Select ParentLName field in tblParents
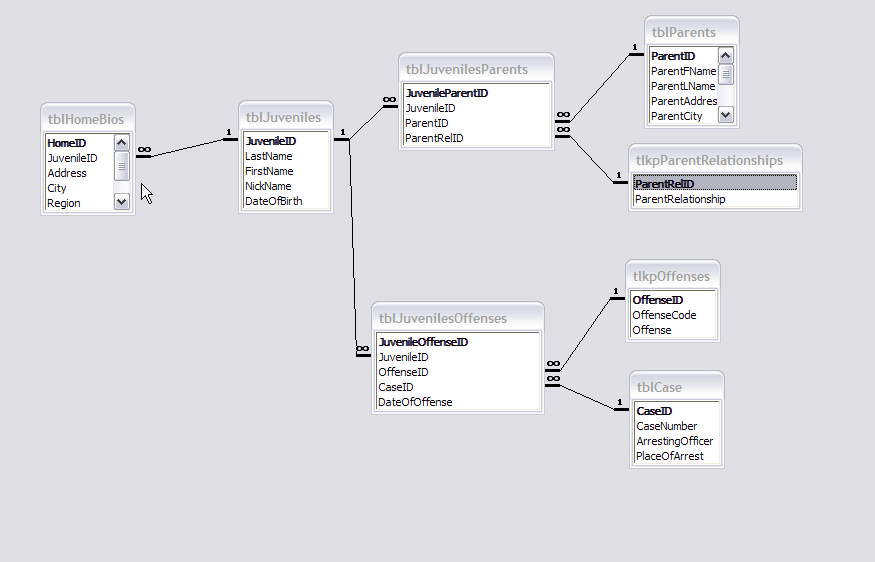875x562 pixels. 684,86
